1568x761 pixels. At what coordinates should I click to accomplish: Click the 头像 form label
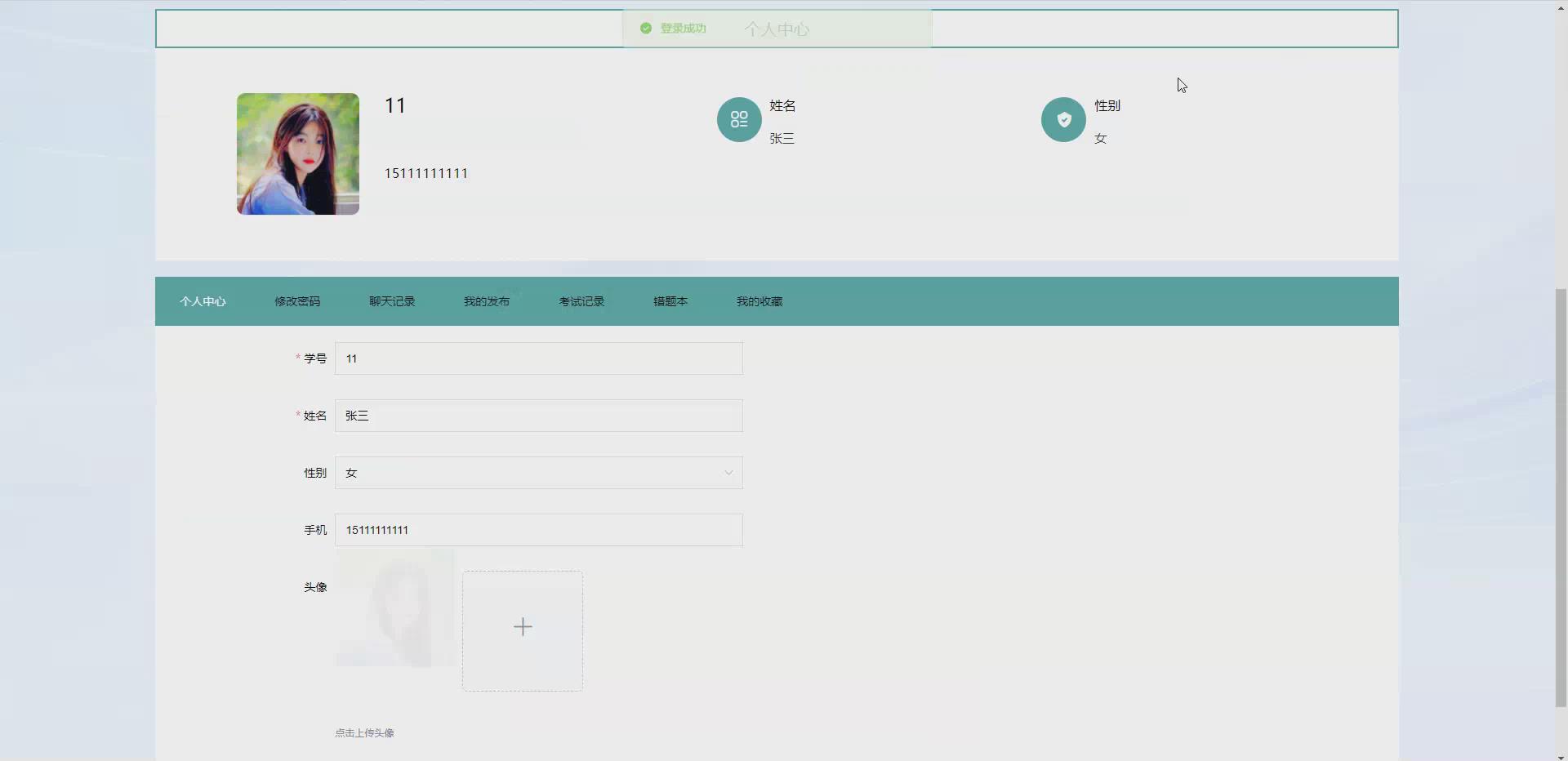tap(315, 587)
